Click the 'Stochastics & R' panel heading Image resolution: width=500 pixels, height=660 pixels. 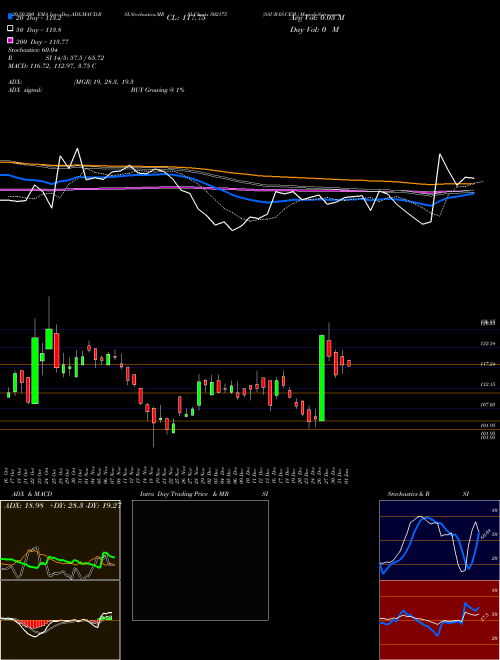[x=409, y=494]
